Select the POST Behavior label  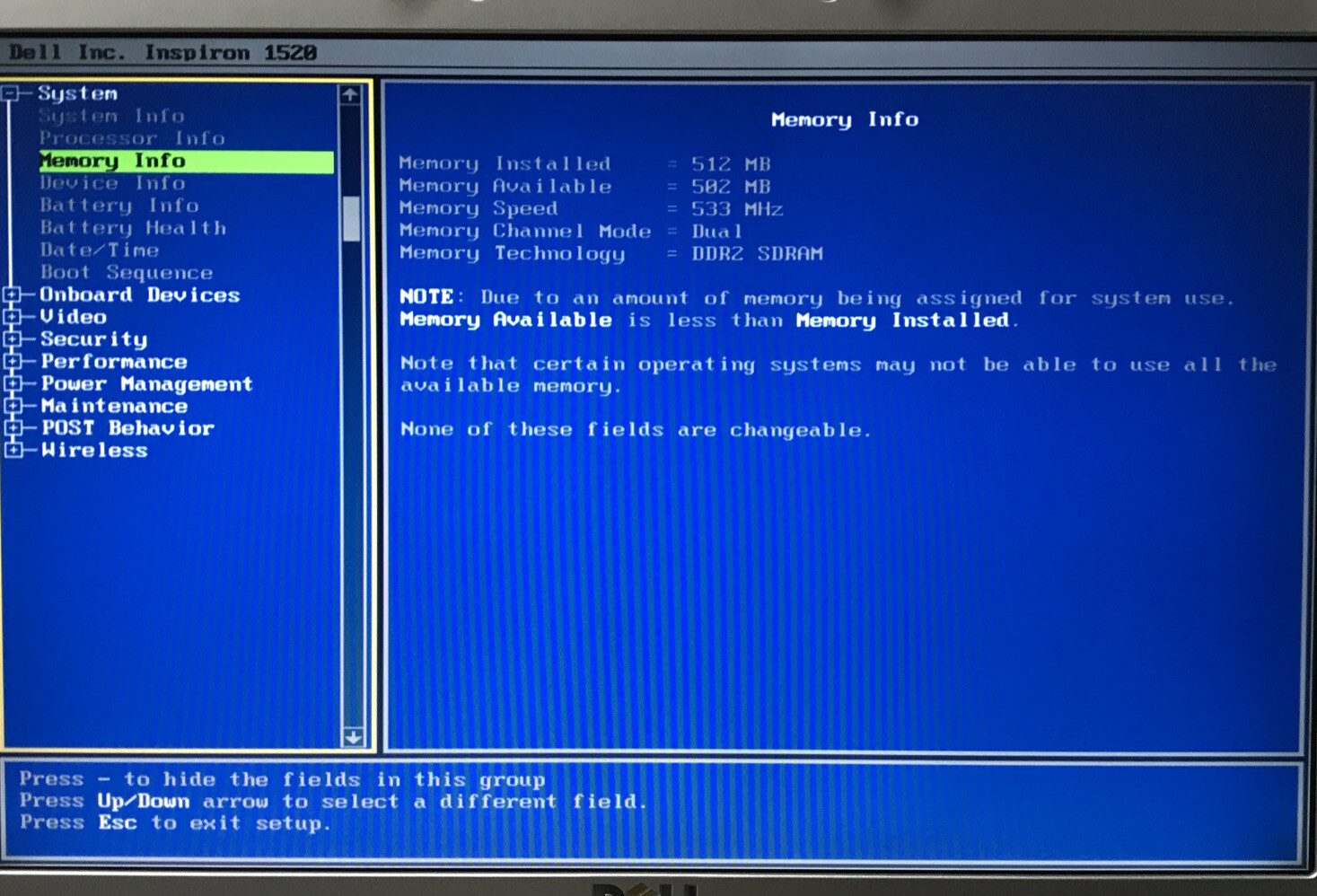(127, 428)
